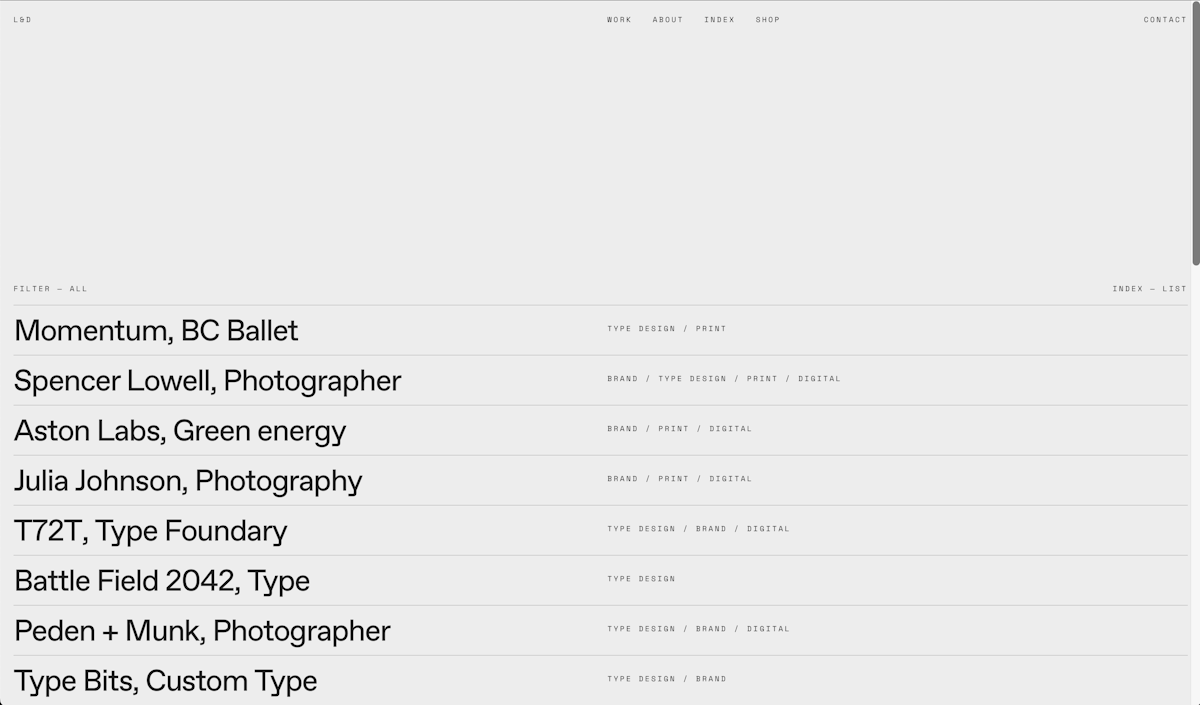Screen dimensions: 1200x705
Task: Open the Contact link
Action: click(1165, 20)
